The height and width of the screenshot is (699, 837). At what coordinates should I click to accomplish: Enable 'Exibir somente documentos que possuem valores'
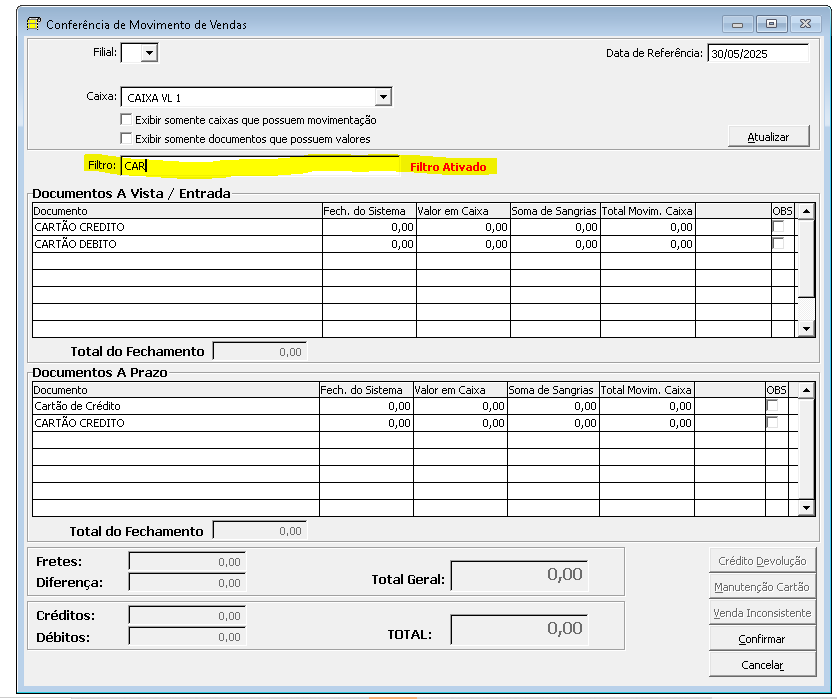pos(127,138)
